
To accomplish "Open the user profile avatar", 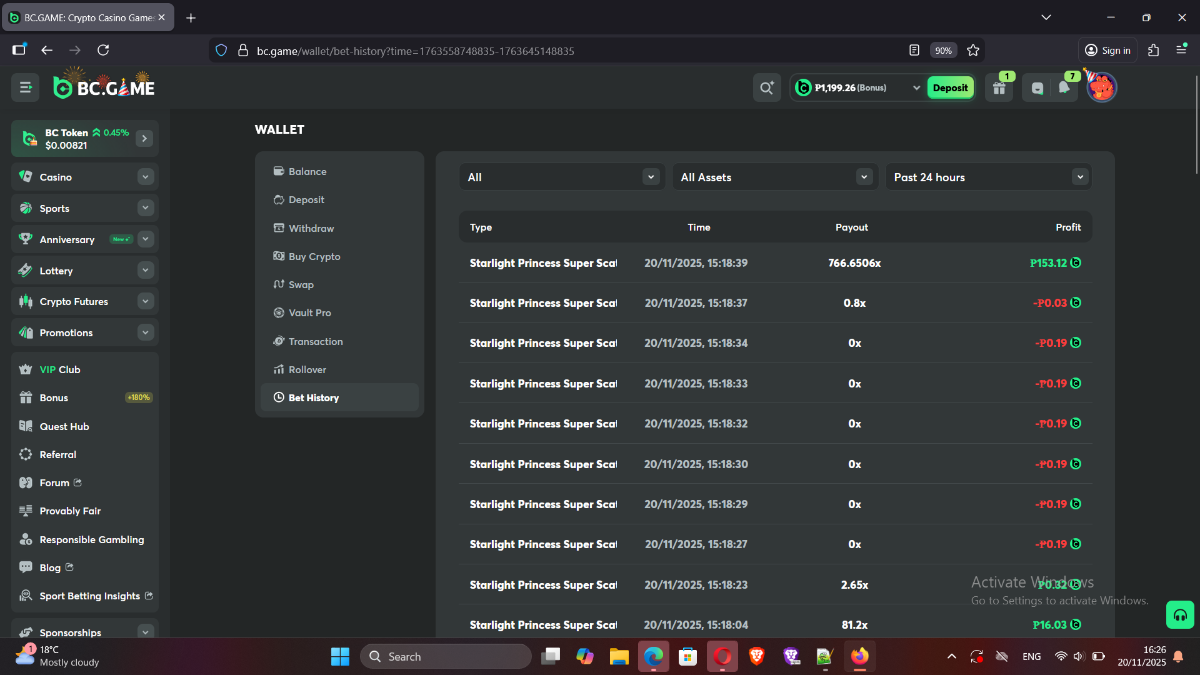I will [x=1101, y=88].
